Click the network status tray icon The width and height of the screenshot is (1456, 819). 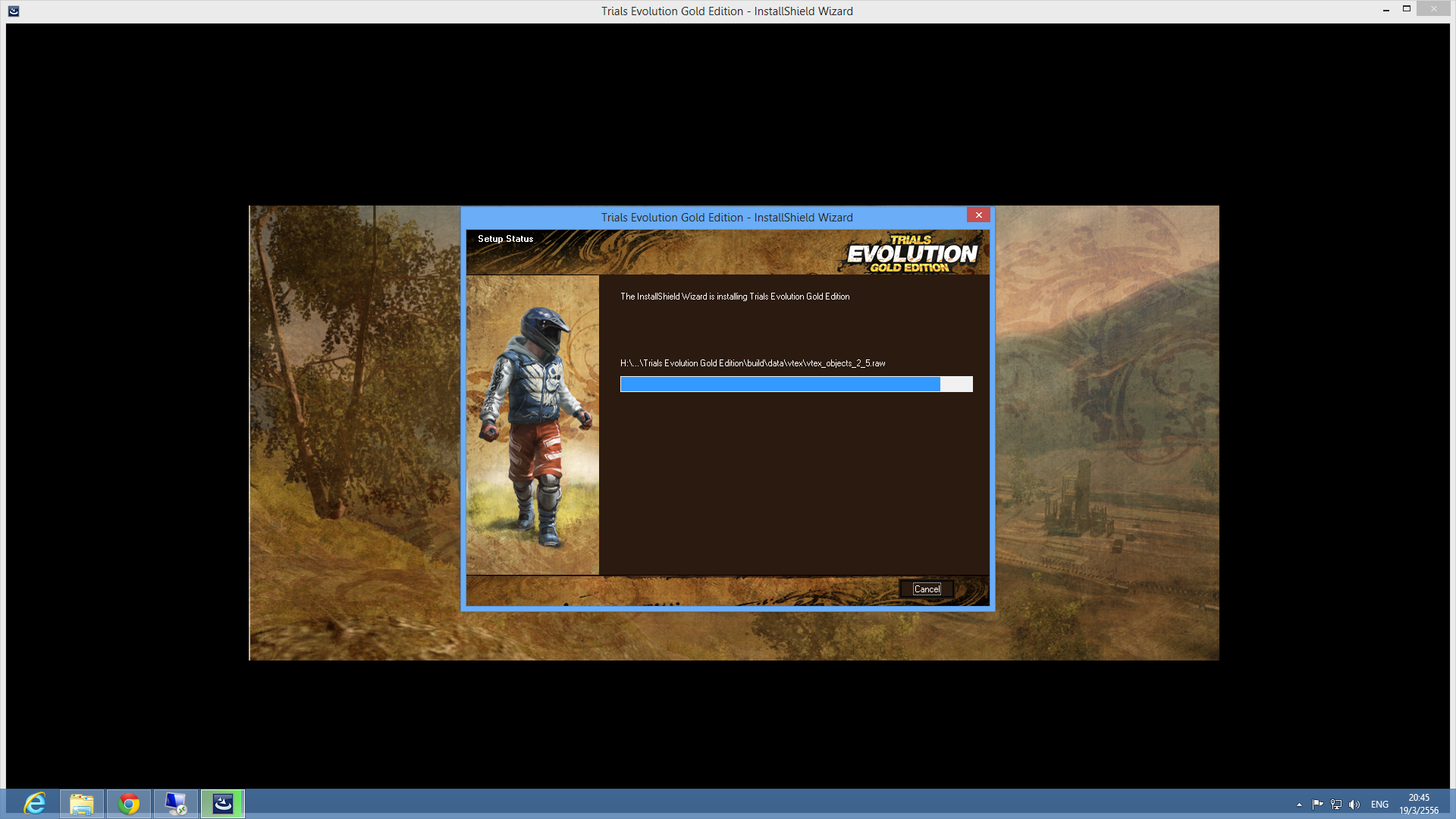click(x=1336, y=805)
